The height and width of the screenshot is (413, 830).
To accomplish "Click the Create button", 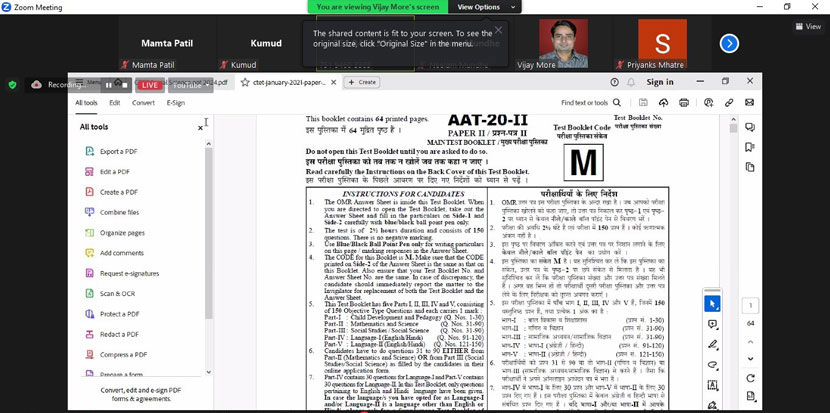I will click(x=362, y=82).
